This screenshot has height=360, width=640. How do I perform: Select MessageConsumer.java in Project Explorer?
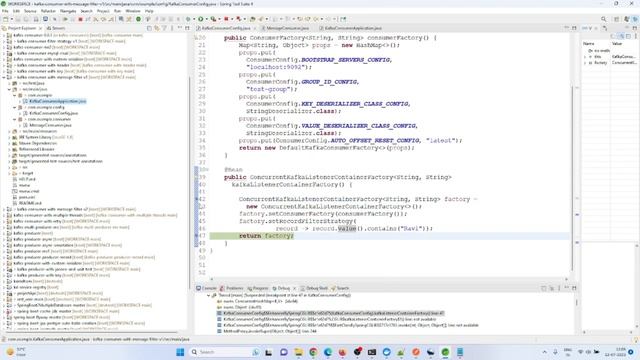[x=50, y=125]
